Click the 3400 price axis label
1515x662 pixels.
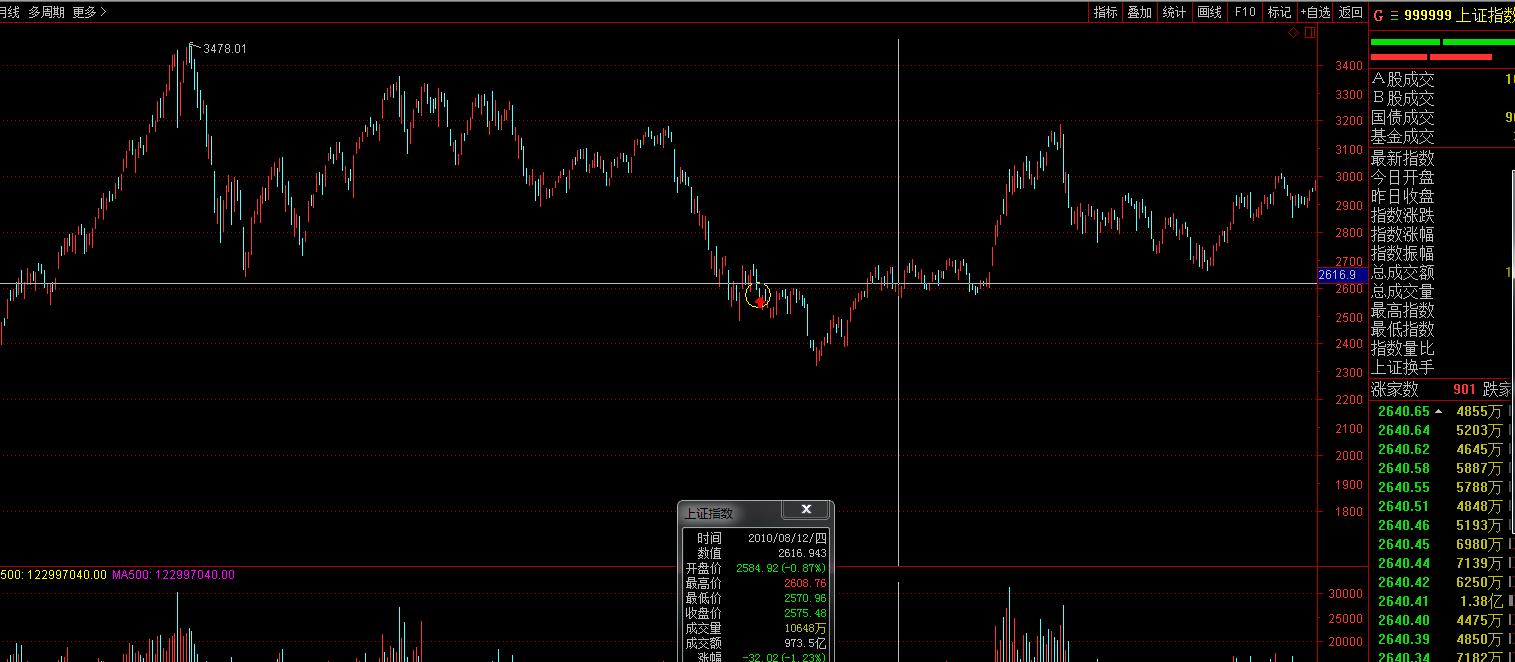1348,66
